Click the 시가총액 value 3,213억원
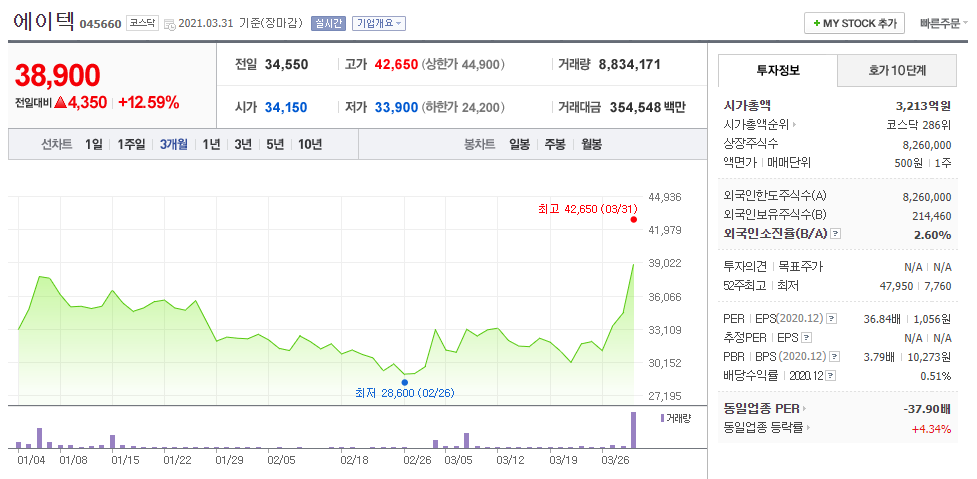This screenshot has height=479, width=977. (x=923, y=105)
